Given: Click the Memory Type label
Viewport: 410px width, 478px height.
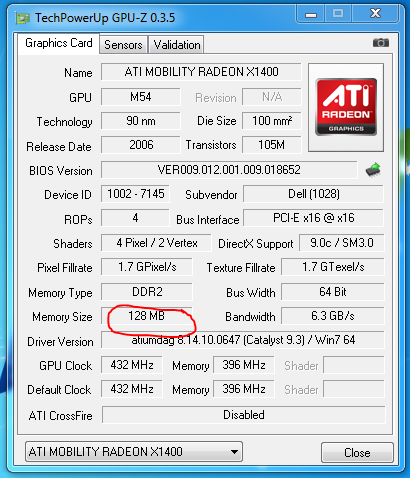Looking at the screenshot, I should 60,293.
